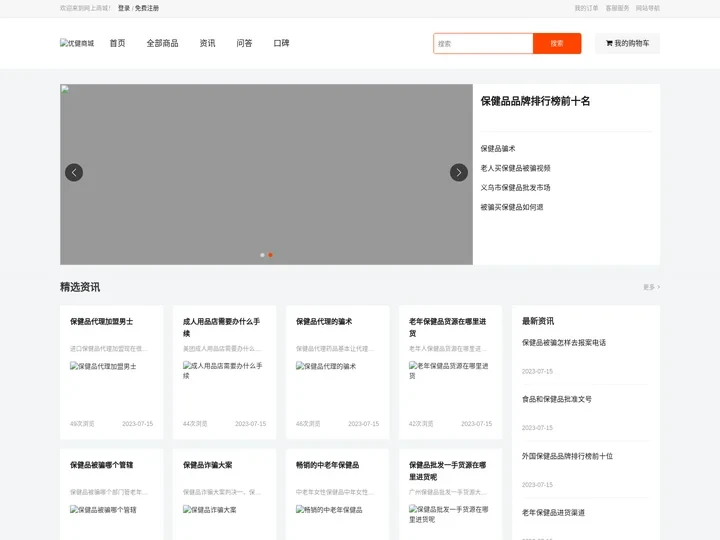720x540 pixels.
Task: Open 老年保健品进货渠道 in 最新资讯
Action: 553,513
